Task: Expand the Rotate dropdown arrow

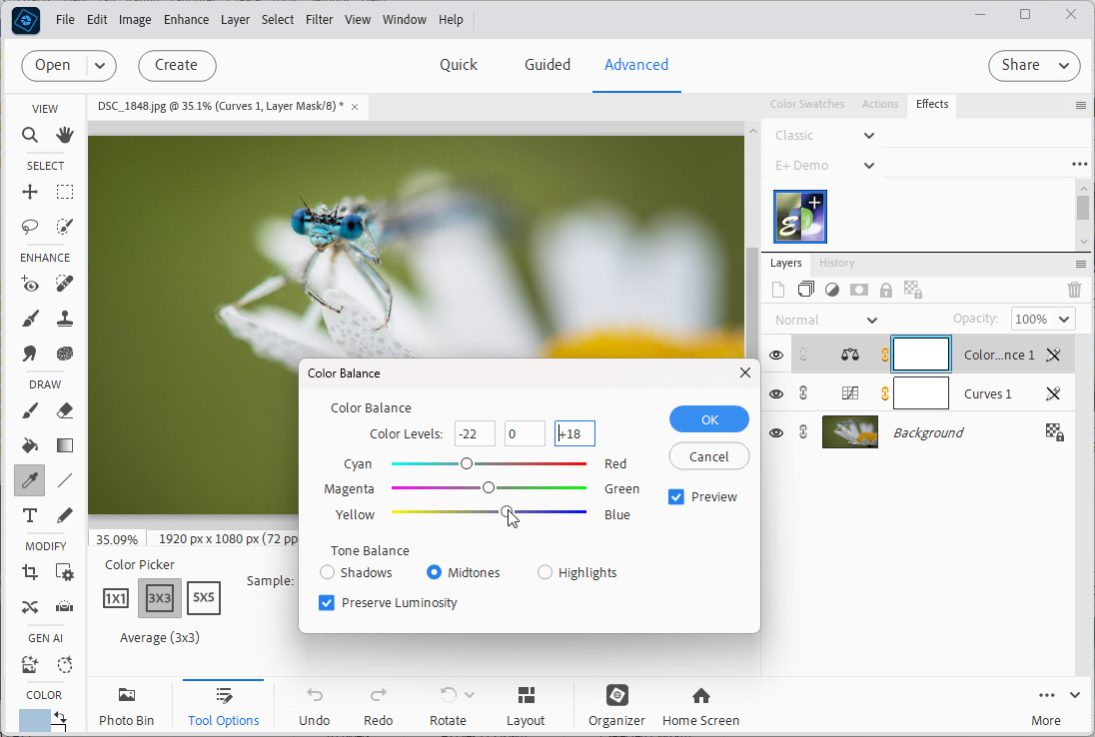Action: (x=469, y=695)
